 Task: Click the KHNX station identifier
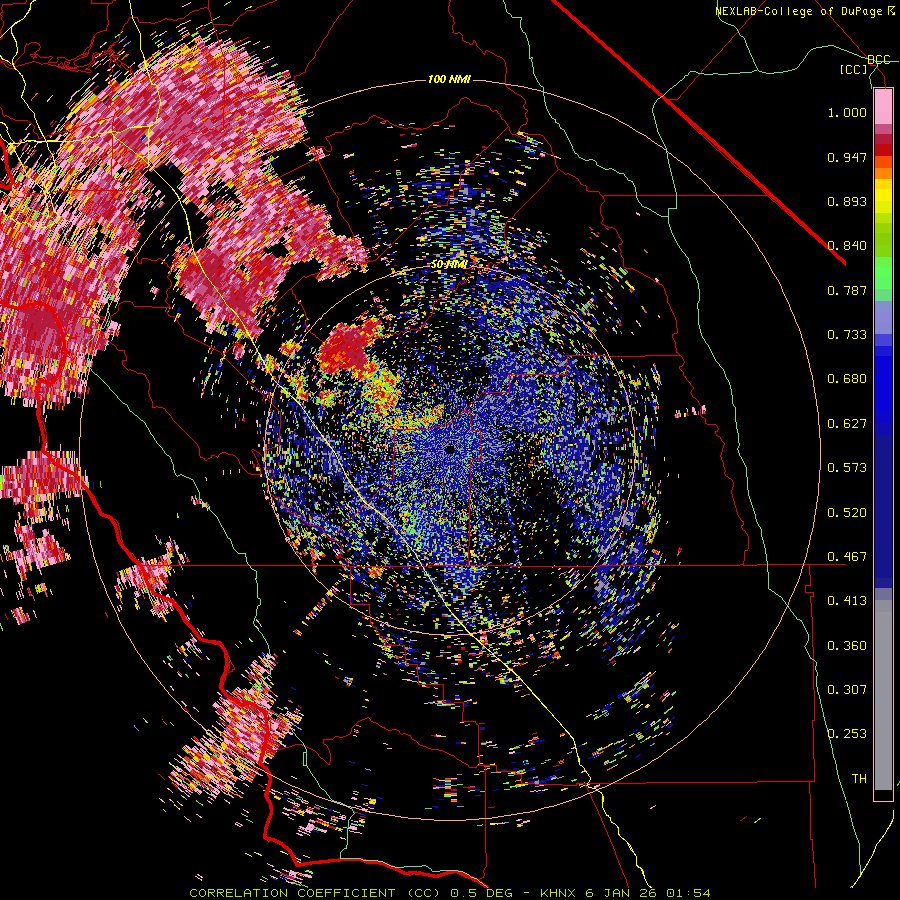tap(557, 893)
